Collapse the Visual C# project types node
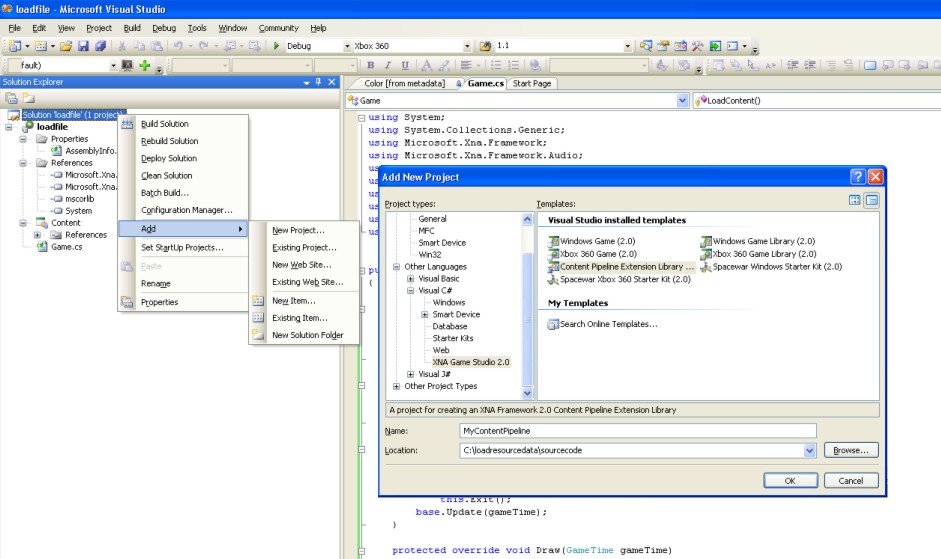Image resolution: width=941 pixels, height=559 pixels. pyautogui.click(x=410, y=291)
